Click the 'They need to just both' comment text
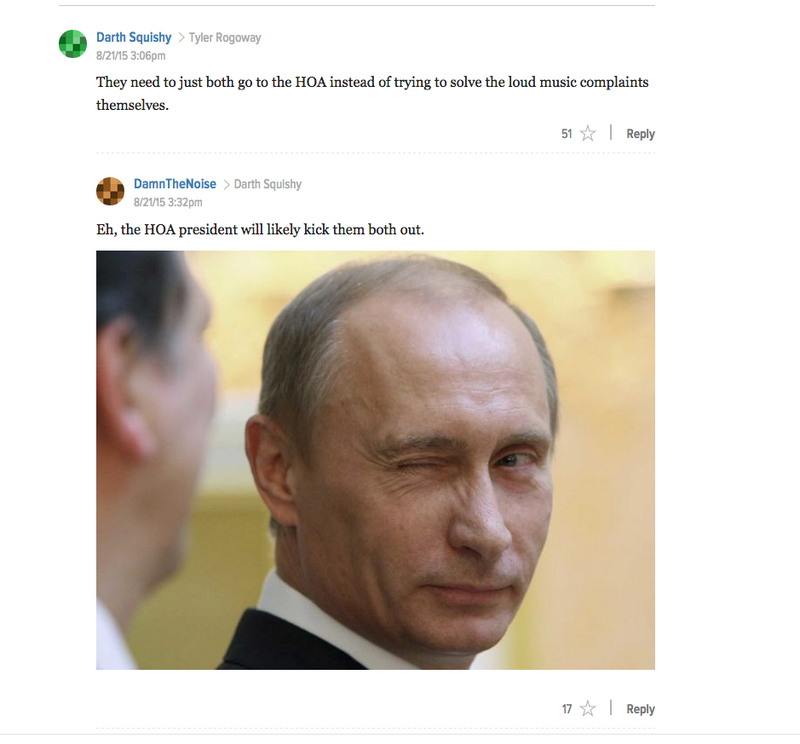The image size is (800, 744). [372, 93]
